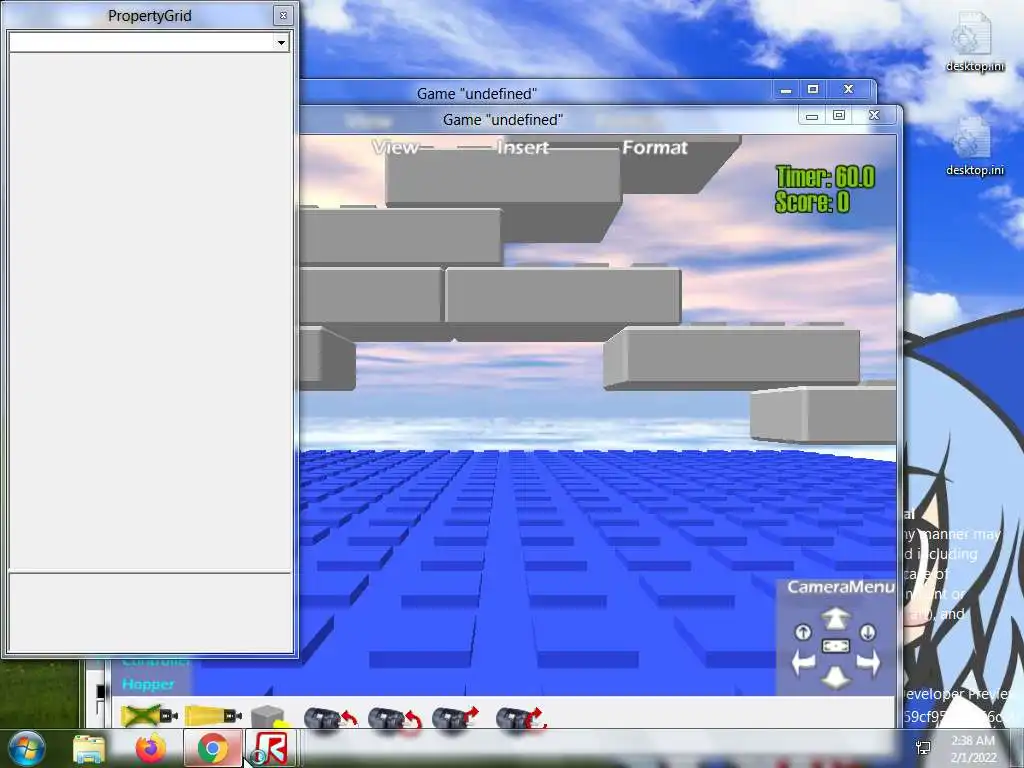Click the back Game "undefined" title bar

[477, 93]
